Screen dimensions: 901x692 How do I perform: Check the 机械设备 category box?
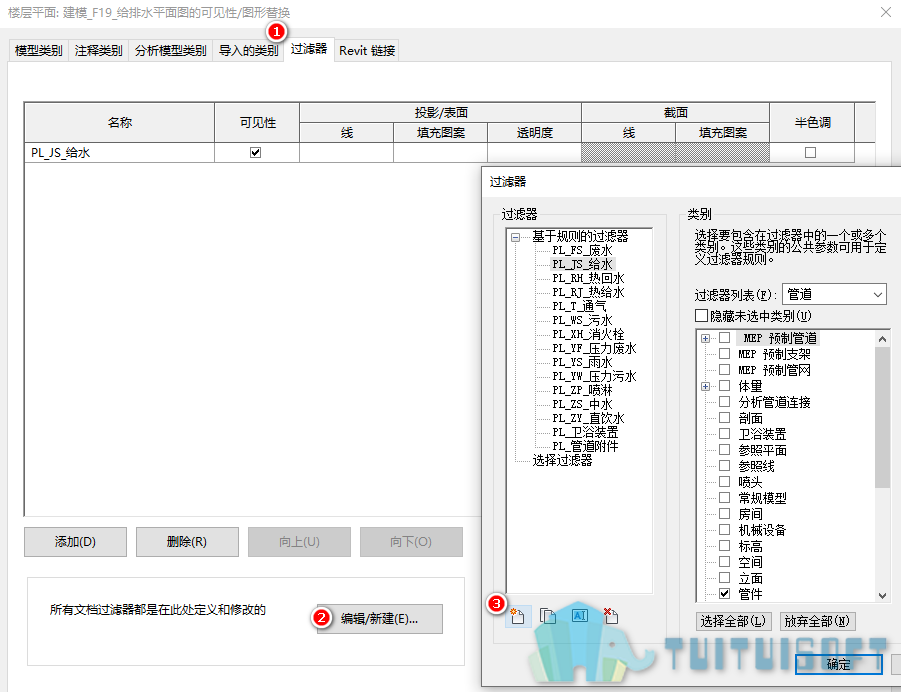pos(725,530)
